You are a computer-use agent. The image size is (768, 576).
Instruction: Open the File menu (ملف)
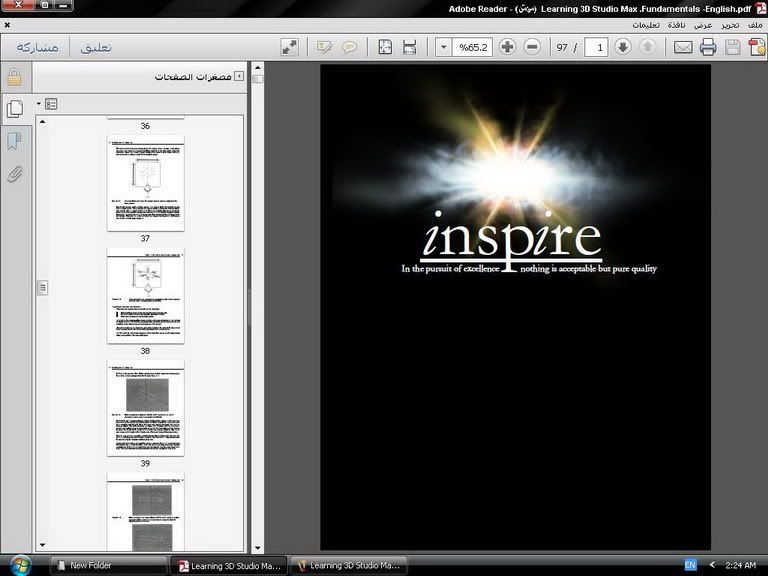(x=755, y=25)
